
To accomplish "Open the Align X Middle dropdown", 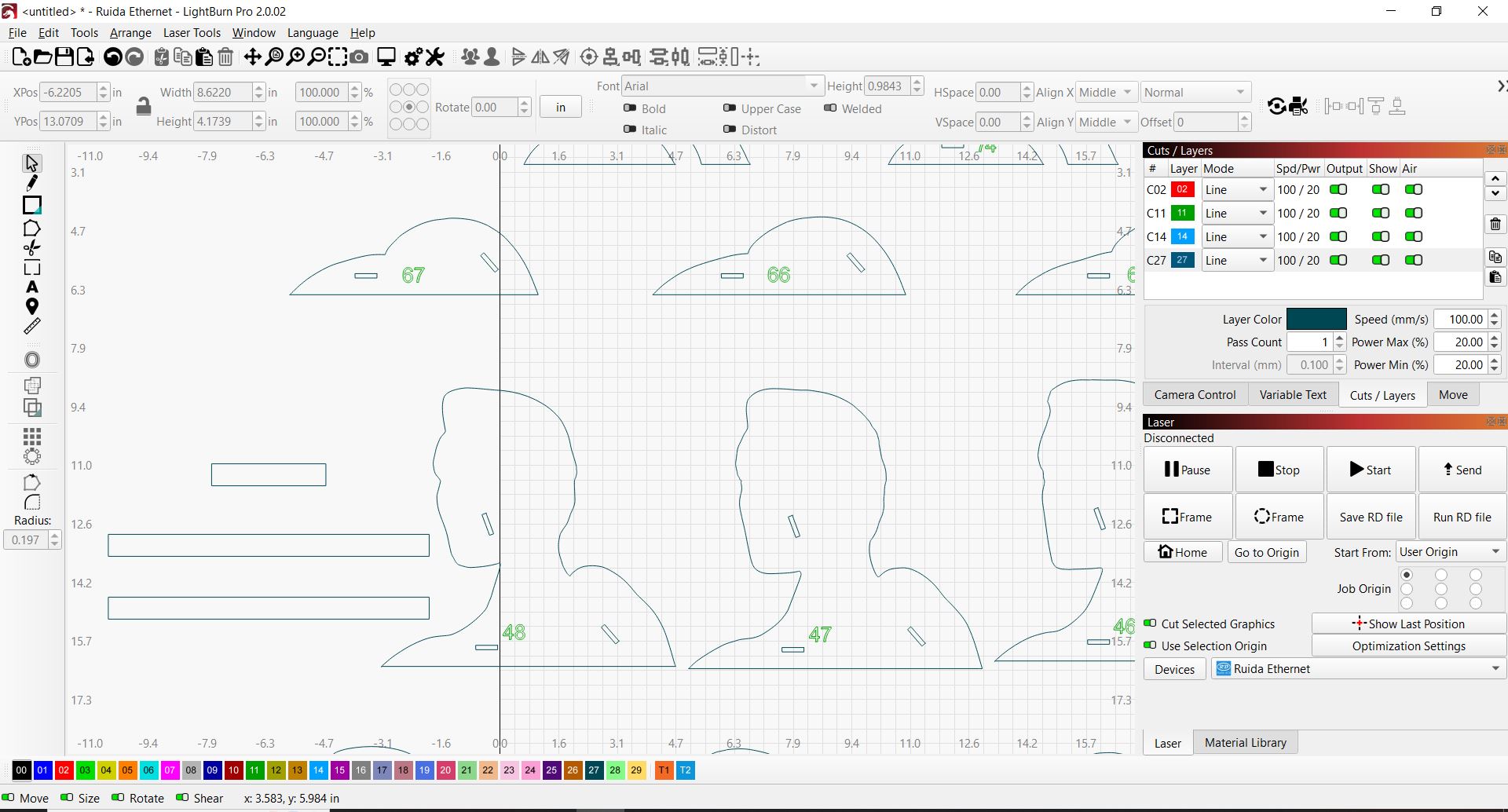I will pyautogui.click(x=1105, y=93).
